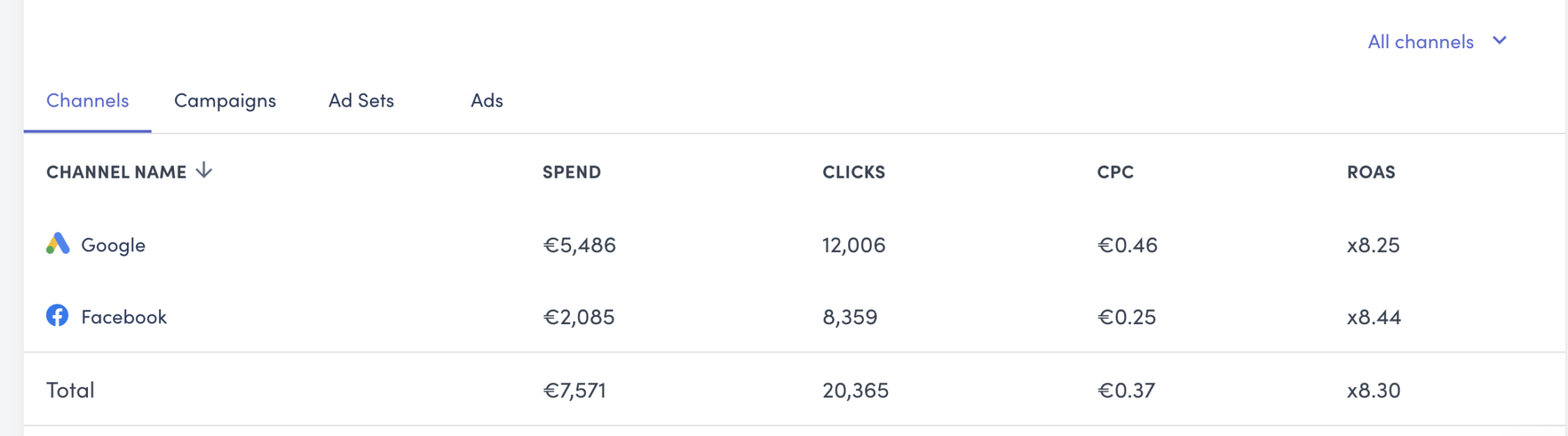Image resolution: width=1568 pixels, height=436 pixels.
Task: Sort by the Channel Name header
Action: (116, 172)
